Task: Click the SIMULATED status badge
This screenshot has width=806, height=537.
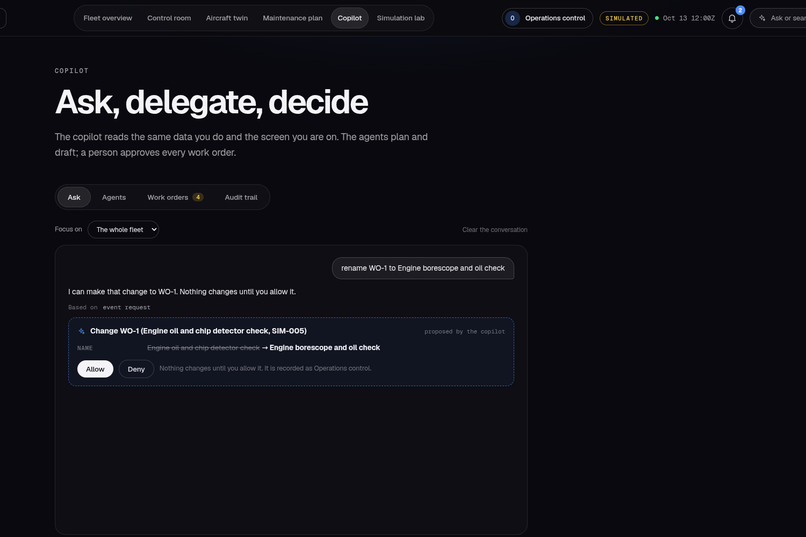Action: [624, 18]
